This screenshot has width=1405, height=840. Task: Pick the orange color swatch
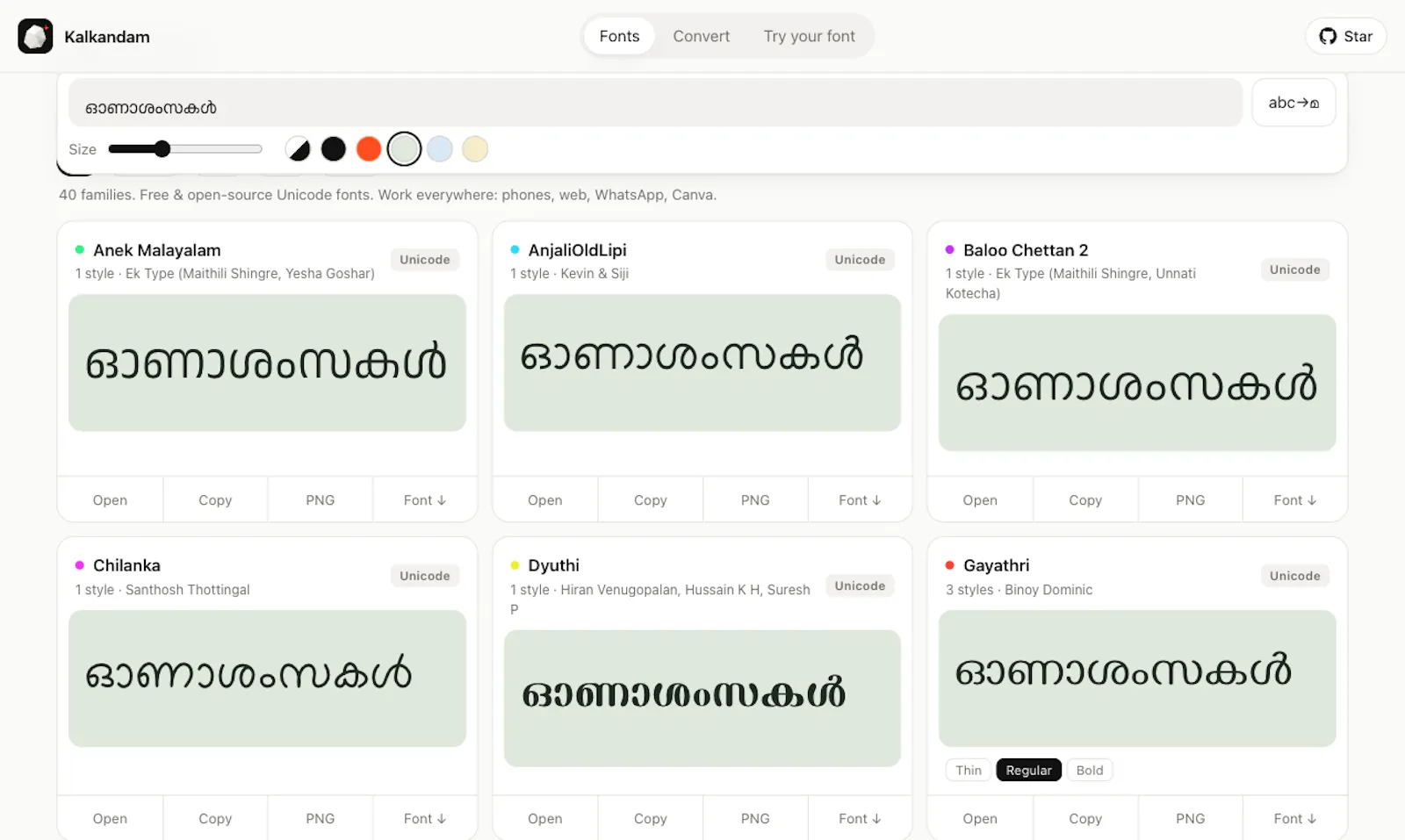point(369,149)
